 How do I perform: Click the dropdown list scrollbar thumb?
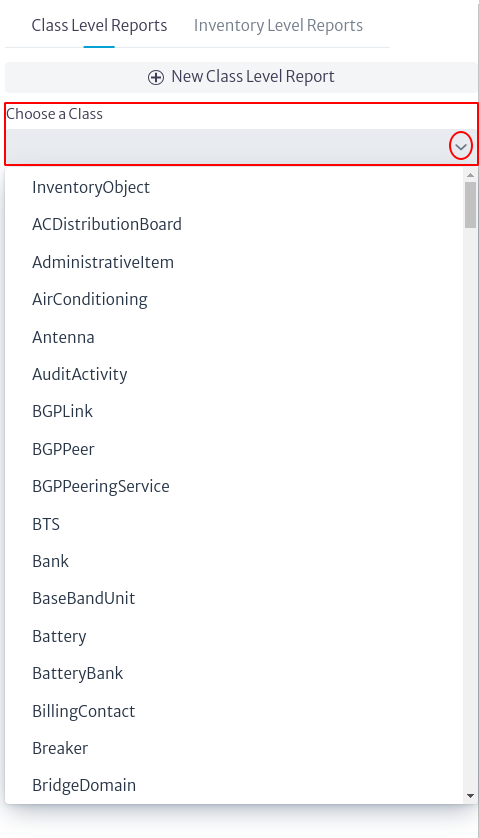point(470,205)
